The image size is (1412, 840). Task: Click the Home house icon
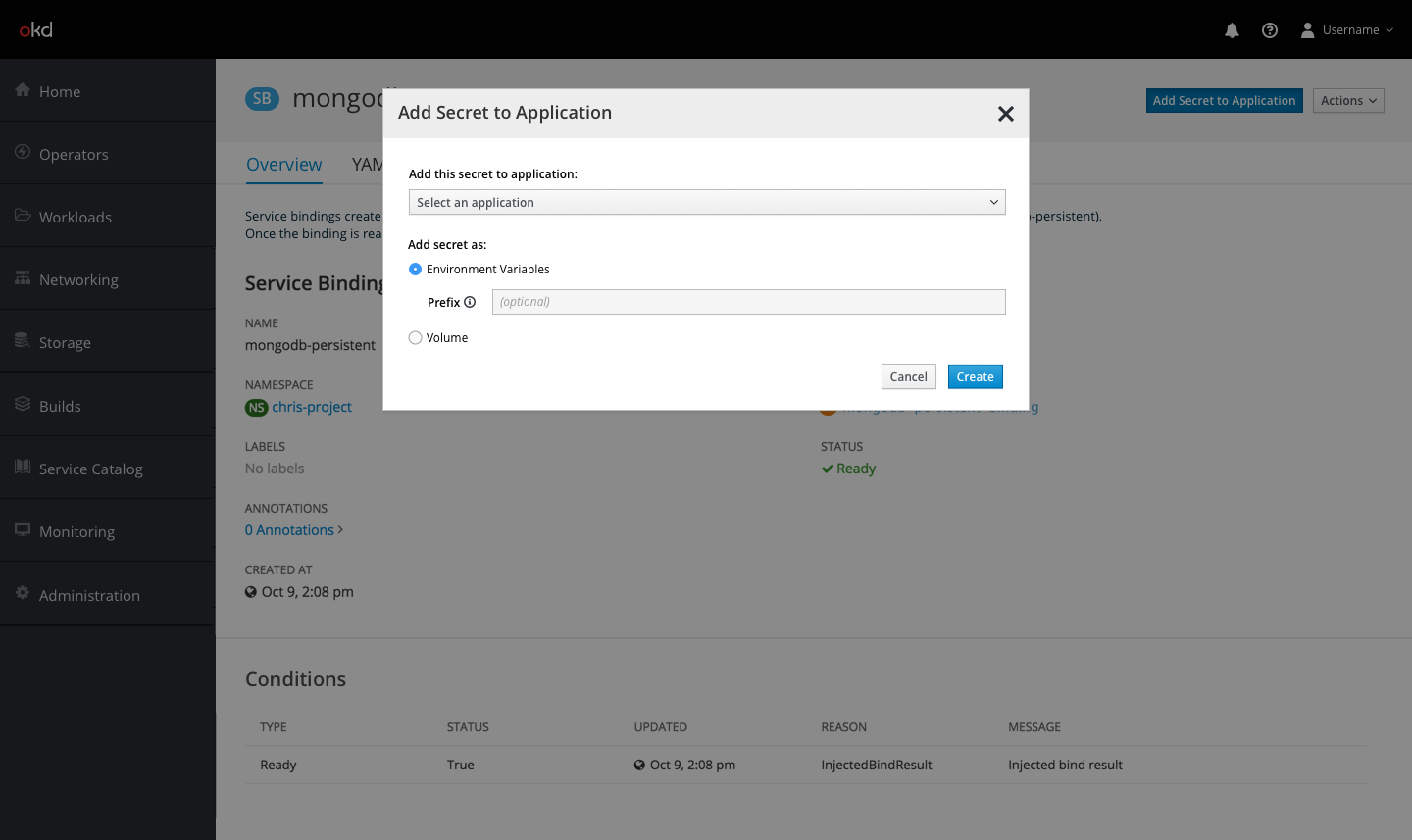(23, 90)
